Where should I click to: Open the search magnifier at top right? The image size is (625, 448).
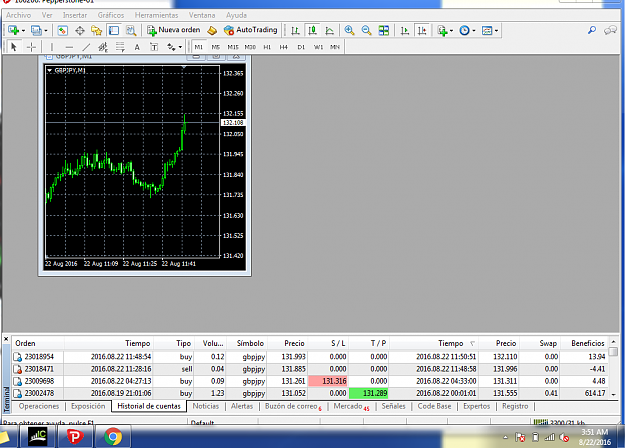592,30
